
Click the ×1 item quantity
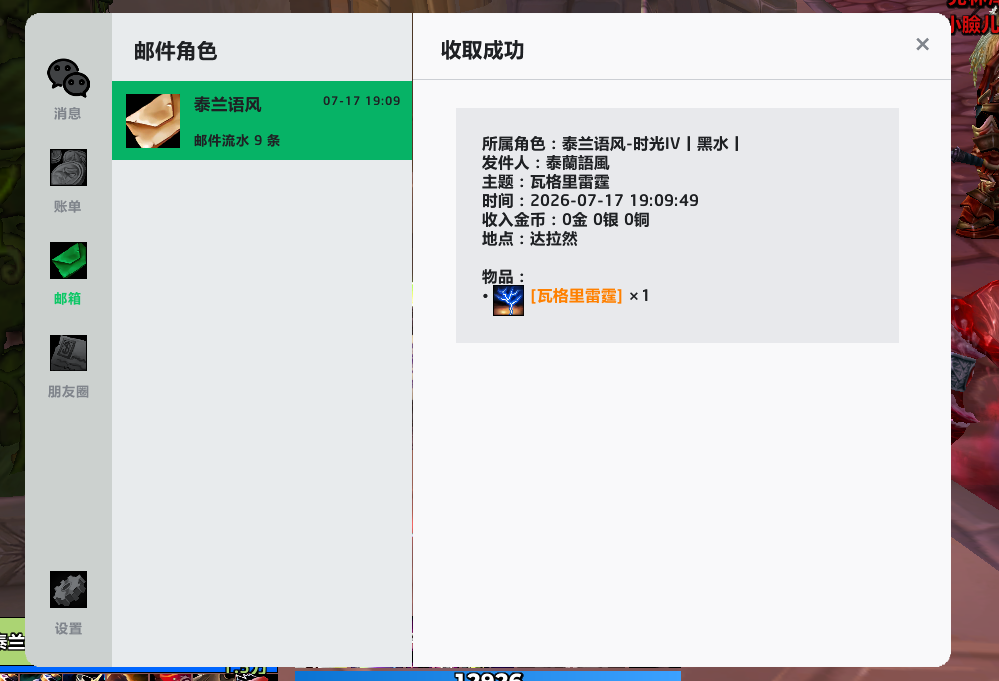click(639, 296)
